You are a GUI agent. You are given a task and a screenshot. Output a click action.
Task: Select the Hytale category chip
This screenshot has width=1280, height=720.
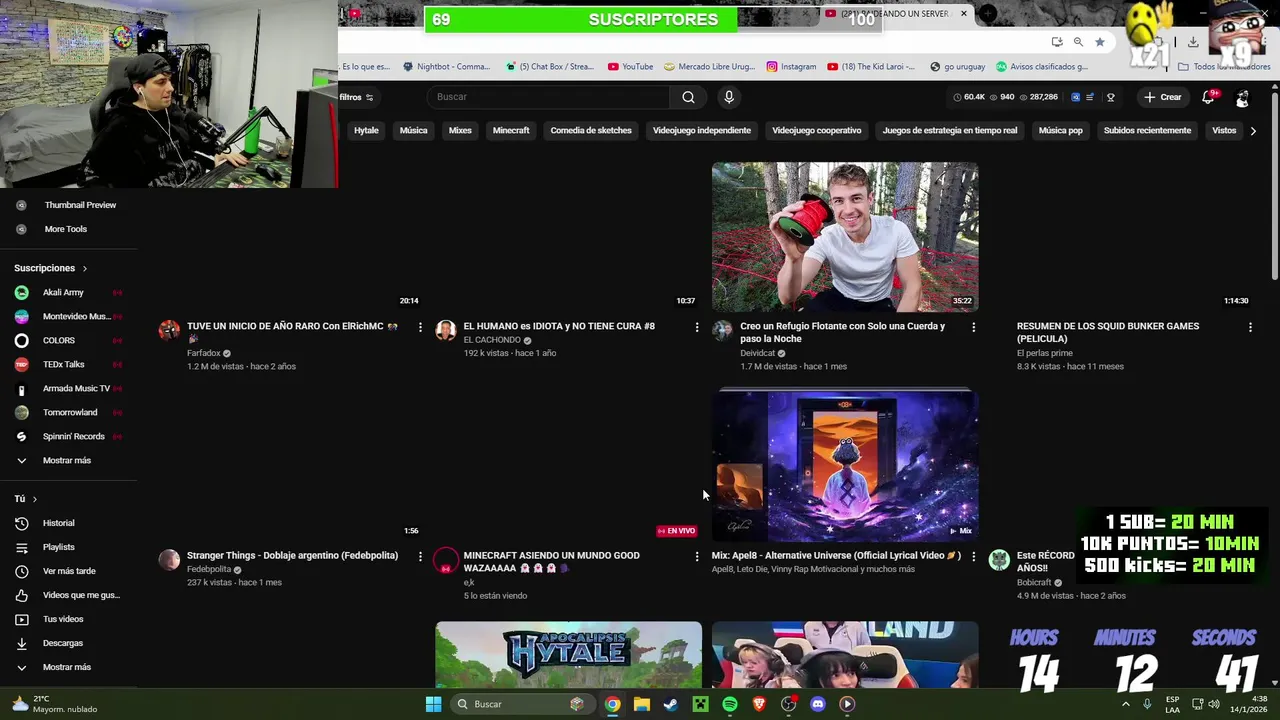(x=366, y=130)
